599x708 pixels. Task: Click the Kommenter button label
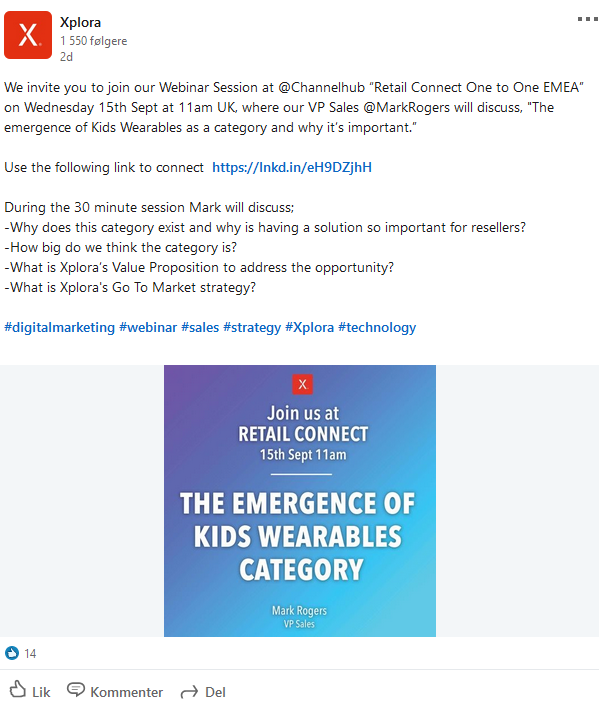126,692
